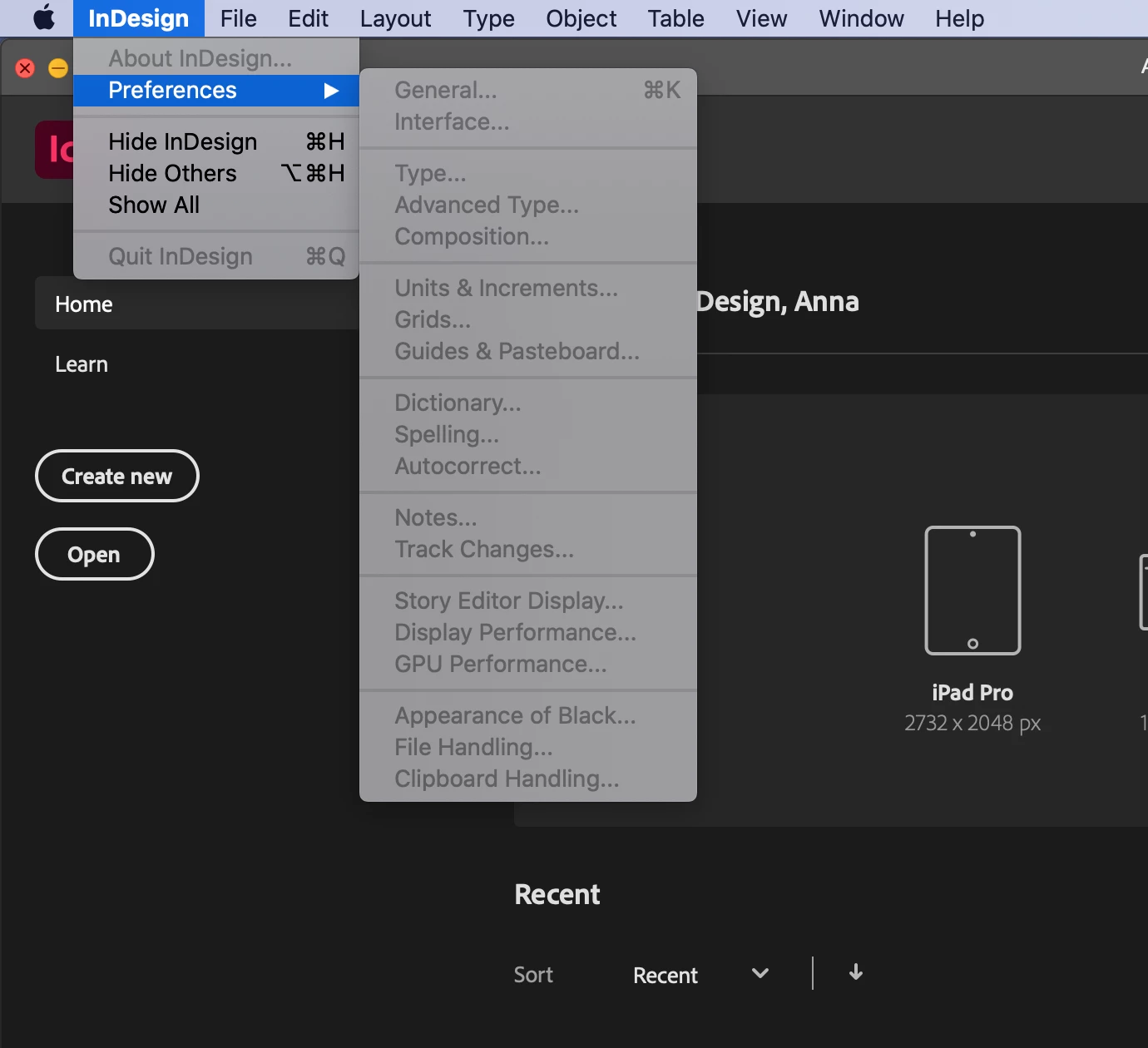Open Autocorrect preferences
Image resolution: width=1148 pixels, height=1048 pixels.
pyautogui.click(x=528, y=466)
